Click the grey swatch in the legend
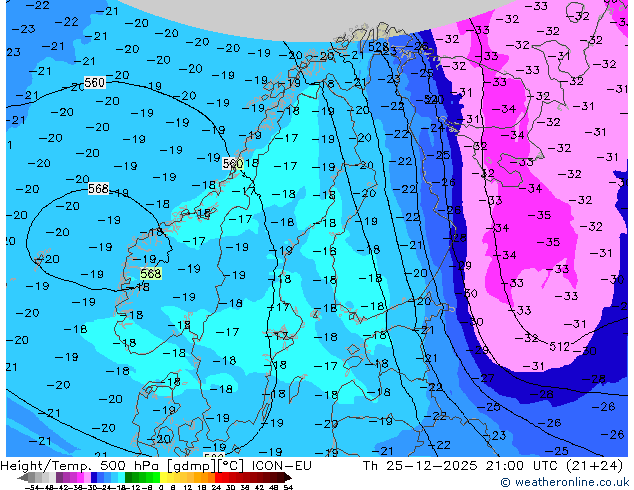 (x=32, y=478)
